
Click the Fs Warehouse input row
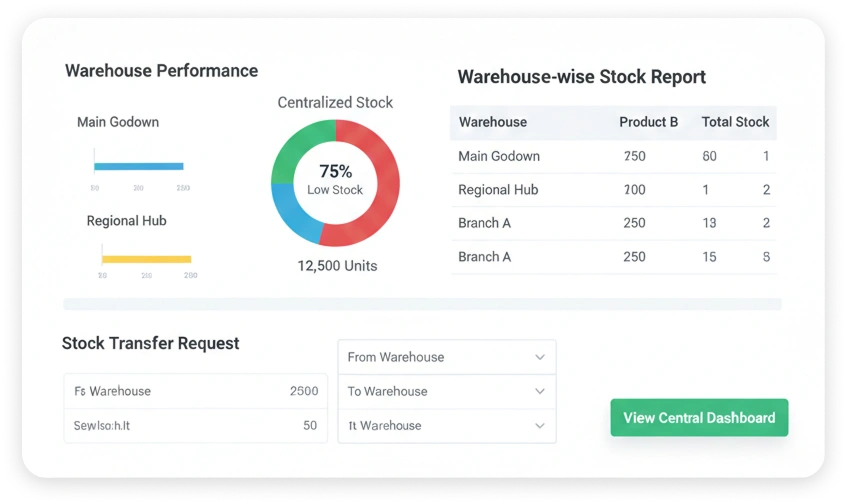click(196, 391)
